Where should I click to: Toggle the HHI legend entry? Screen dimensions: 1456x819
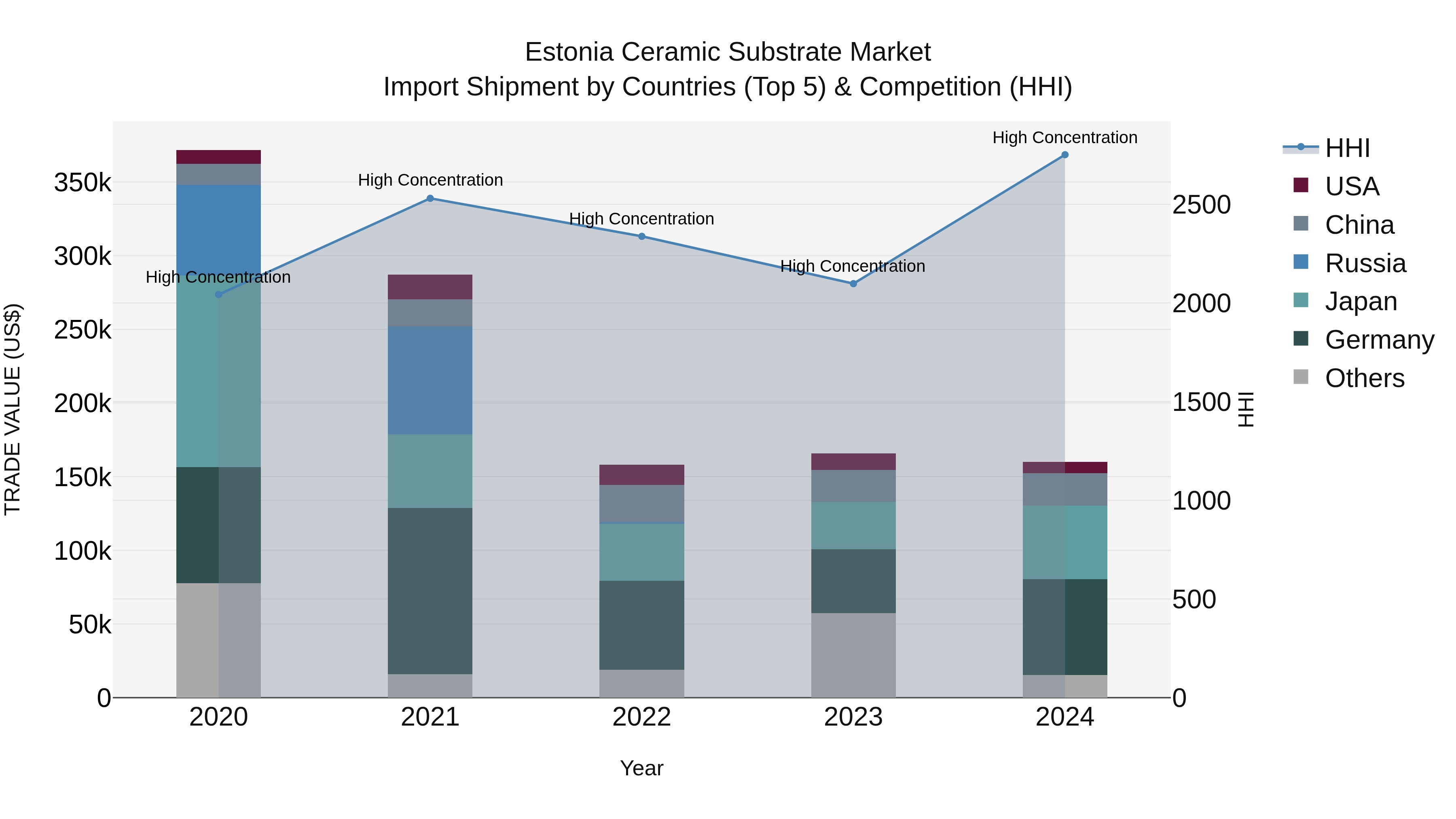click(1326, 148)
